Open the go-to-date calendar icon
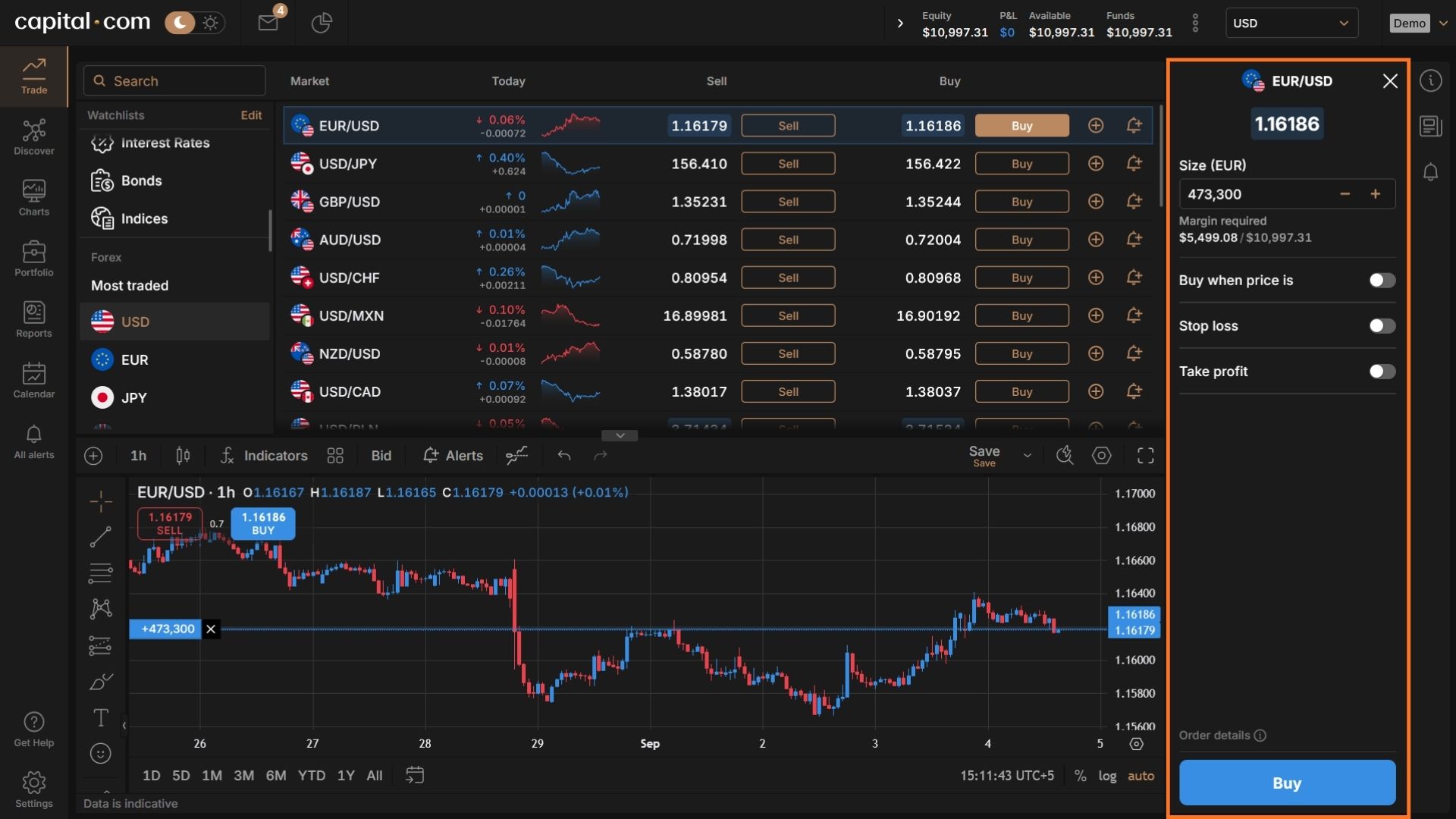1456x819 pixels. 415,775
